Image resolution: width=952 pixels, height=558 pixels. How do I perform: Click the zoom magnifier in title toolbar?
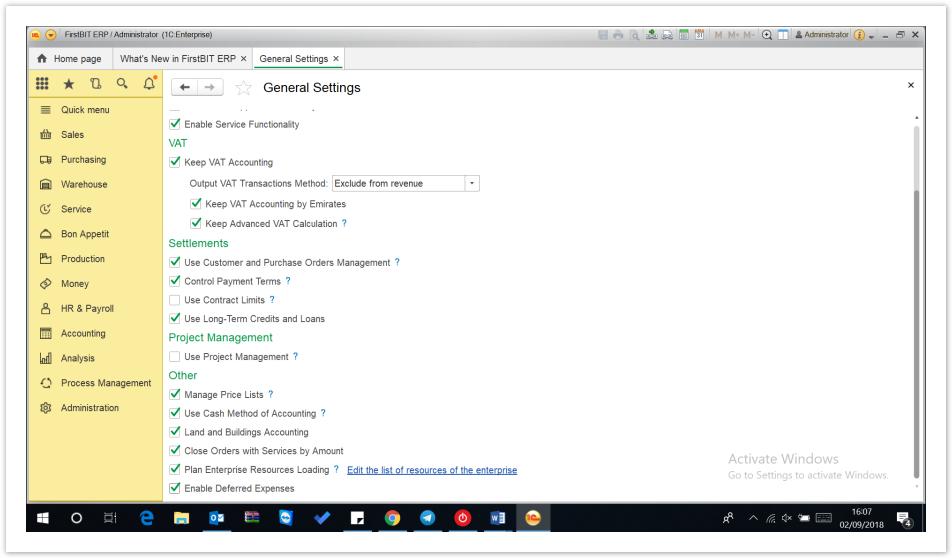click(x=767, y=35)
